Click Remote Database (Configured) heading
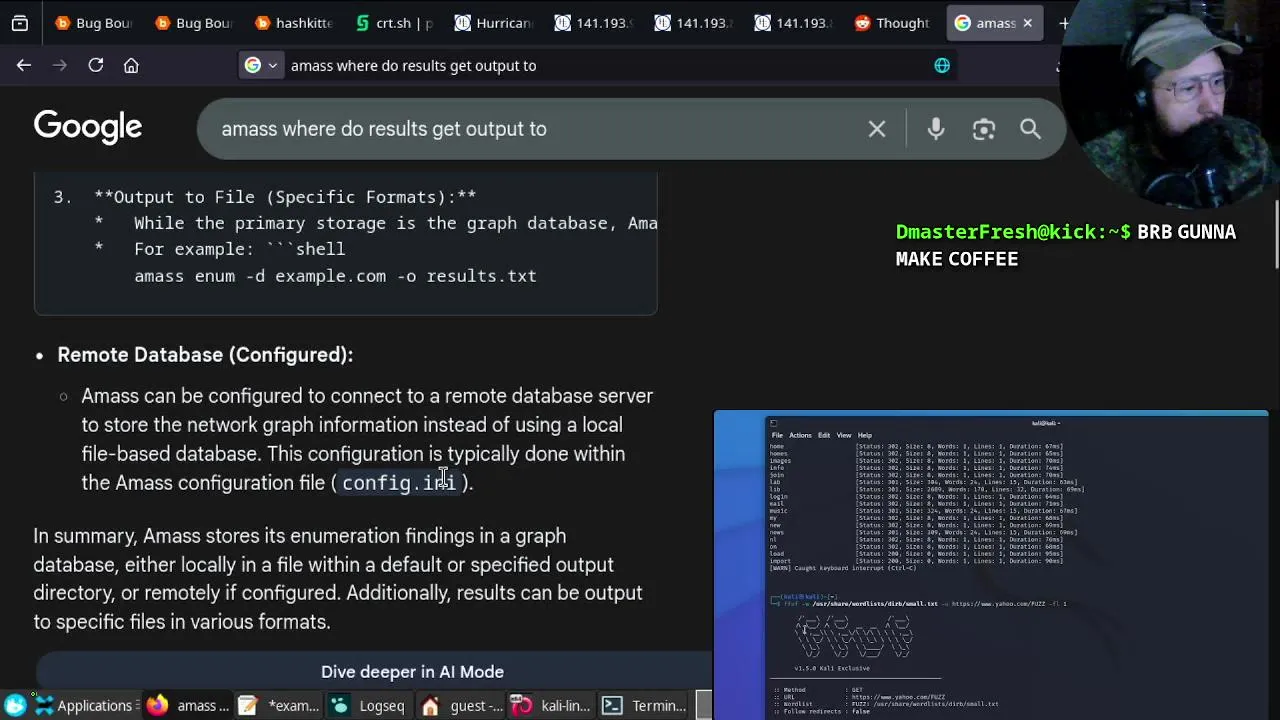 pos(205,355)
